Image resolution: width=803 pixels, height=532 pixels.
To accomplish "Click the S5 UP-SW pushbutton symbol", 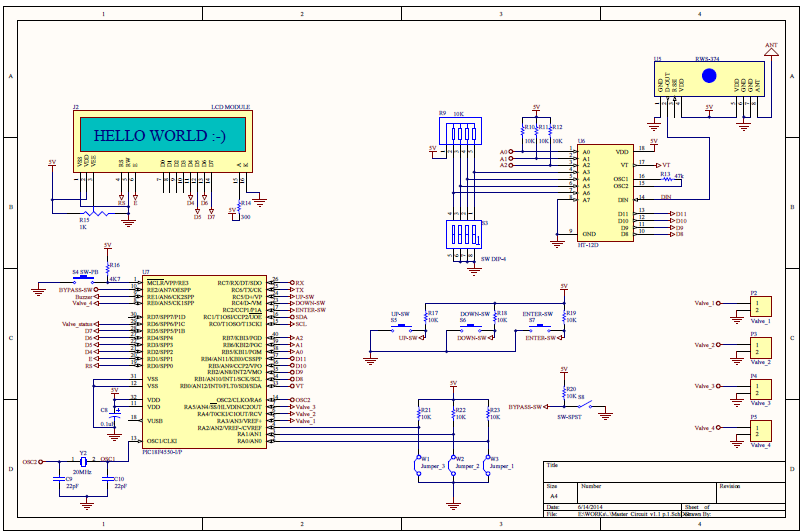I will pyautogui.click(x=402, y=327).
